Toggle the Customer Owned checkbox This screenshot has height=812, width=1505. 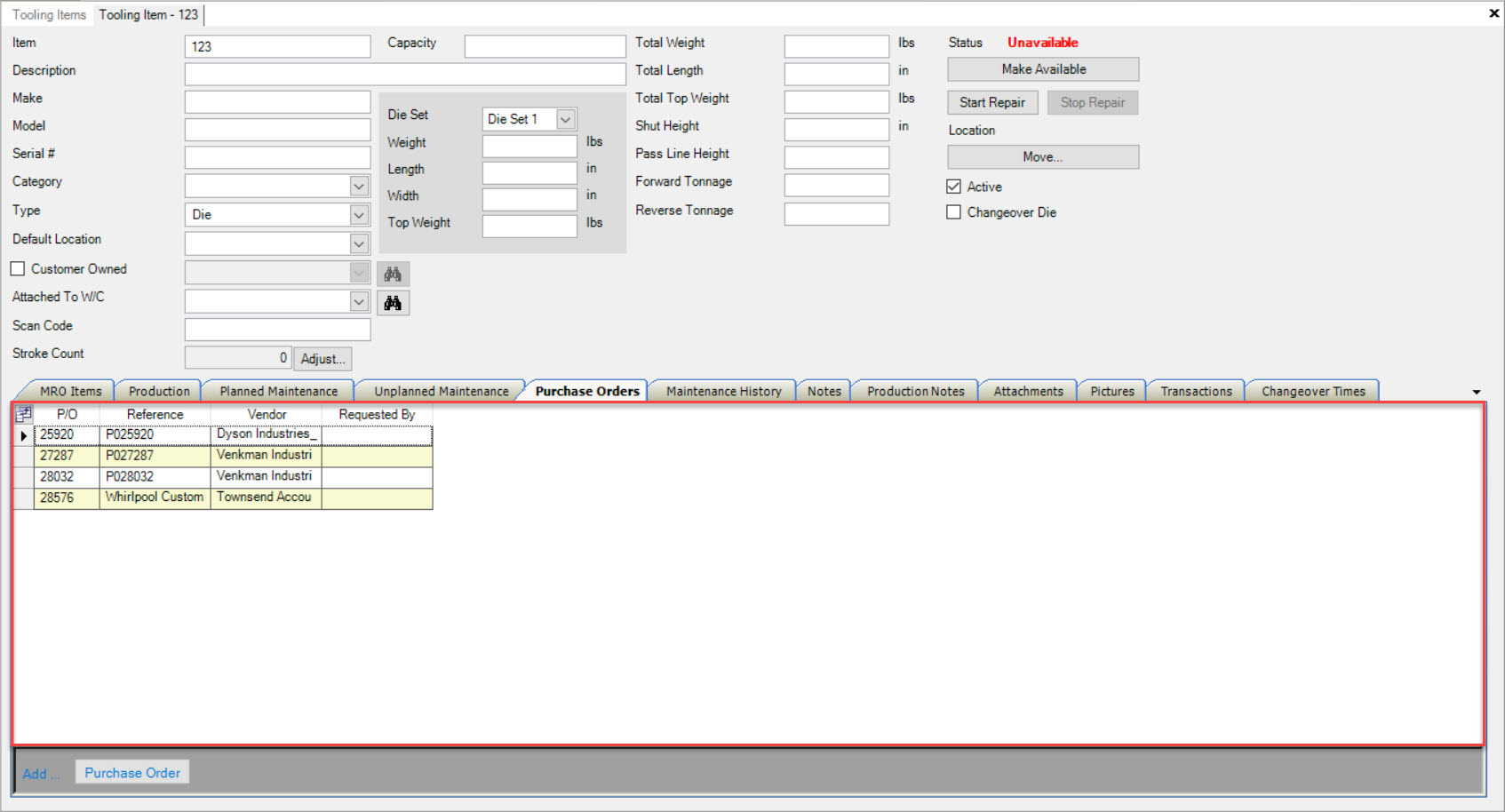tap(18, 268)
